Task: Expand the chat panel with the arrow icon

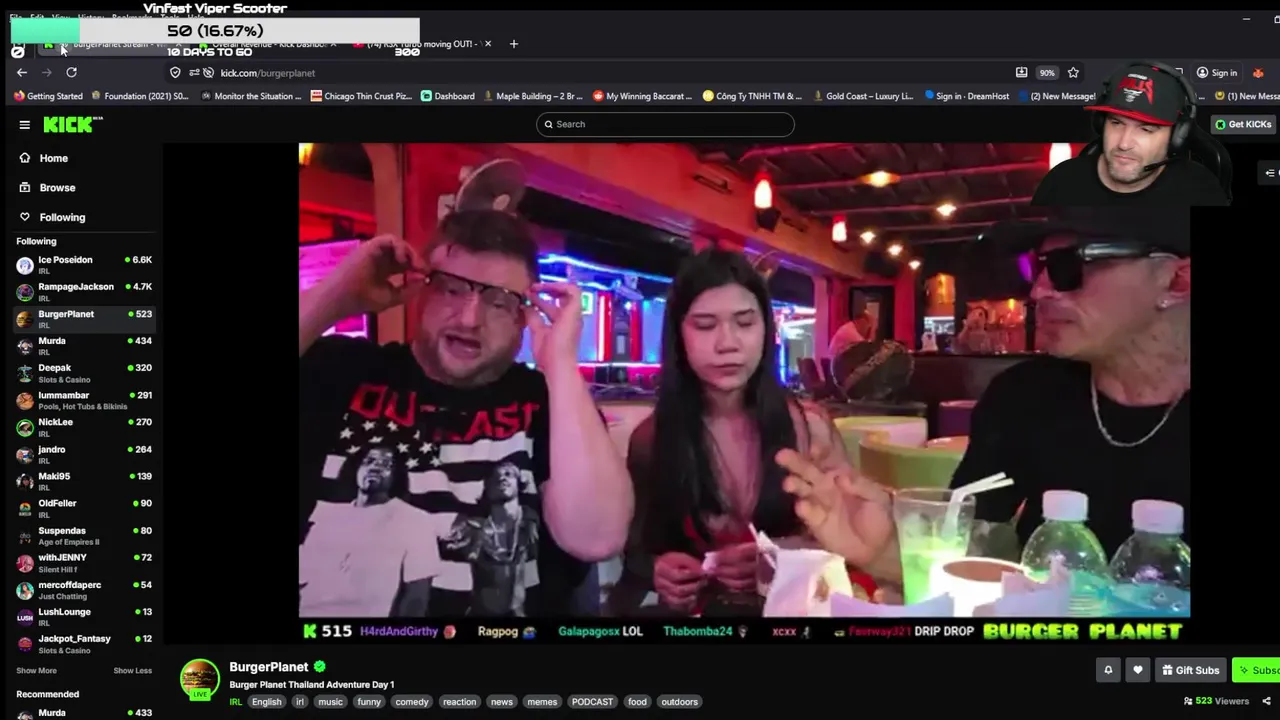Action: point(1270,173)
